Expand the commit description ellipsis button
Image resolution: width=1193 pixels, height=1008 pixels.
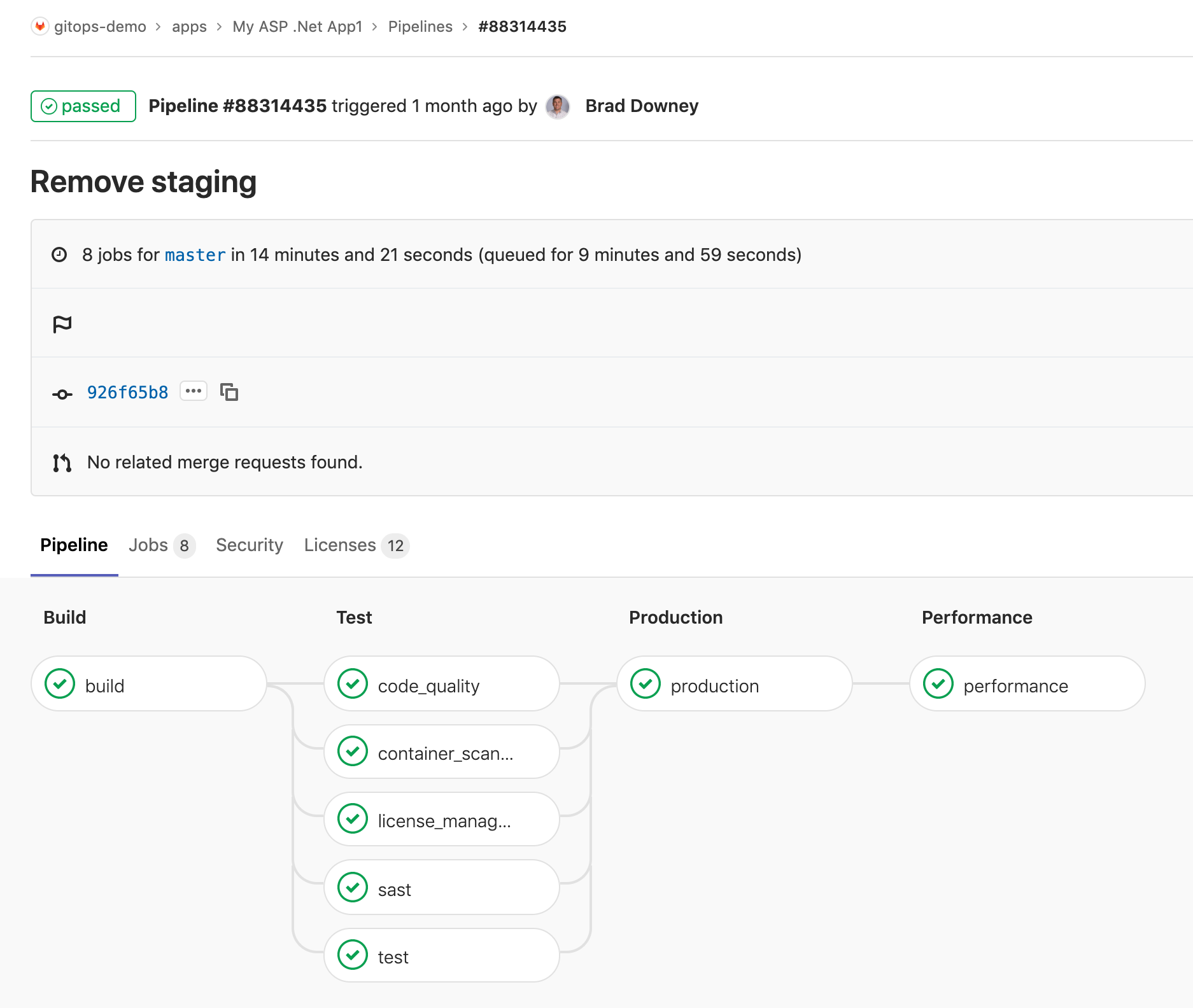(x=194, y=391)
